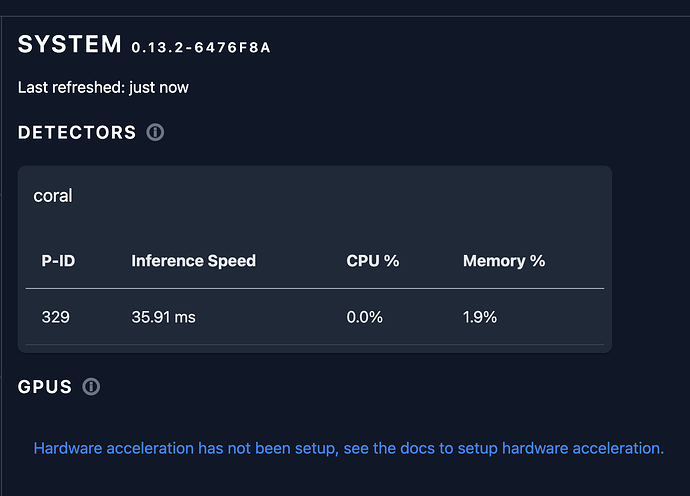Click the P-ID column header
Screen dimensions: 690x496
click(x=58, y=261)
